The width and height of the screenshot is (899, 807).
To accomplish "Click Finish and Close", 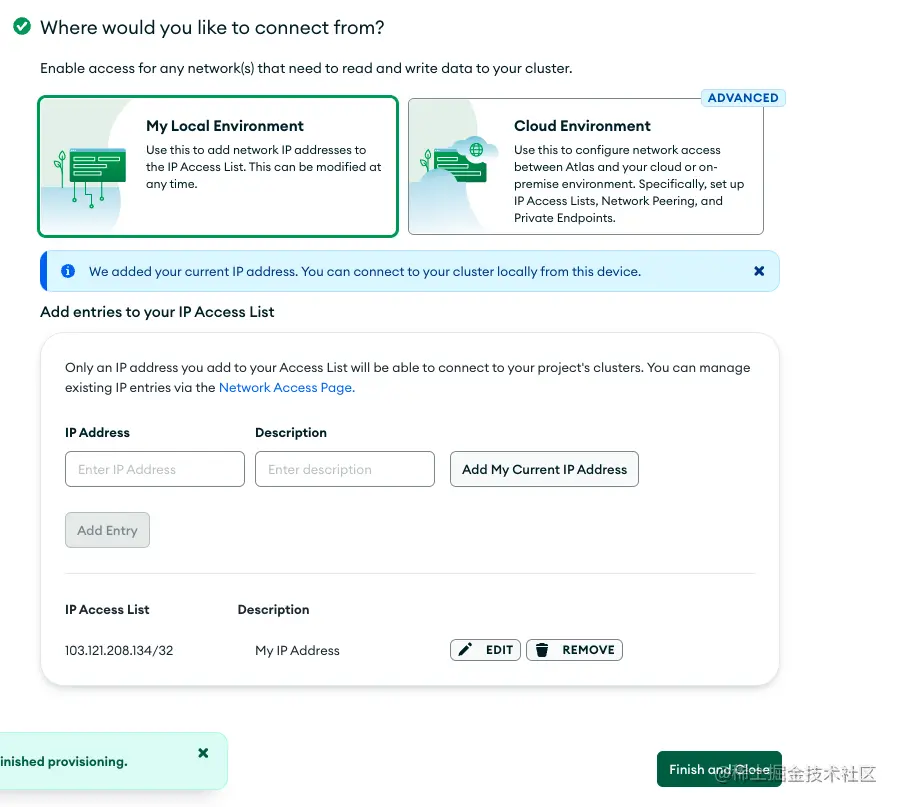I will [x=719, y=769].
